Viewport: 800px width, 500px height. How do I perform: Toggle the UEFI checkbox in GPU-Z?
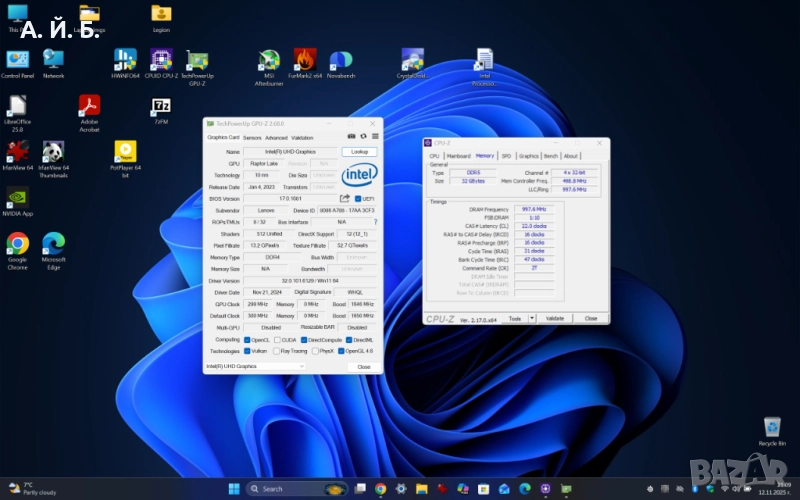357,198
